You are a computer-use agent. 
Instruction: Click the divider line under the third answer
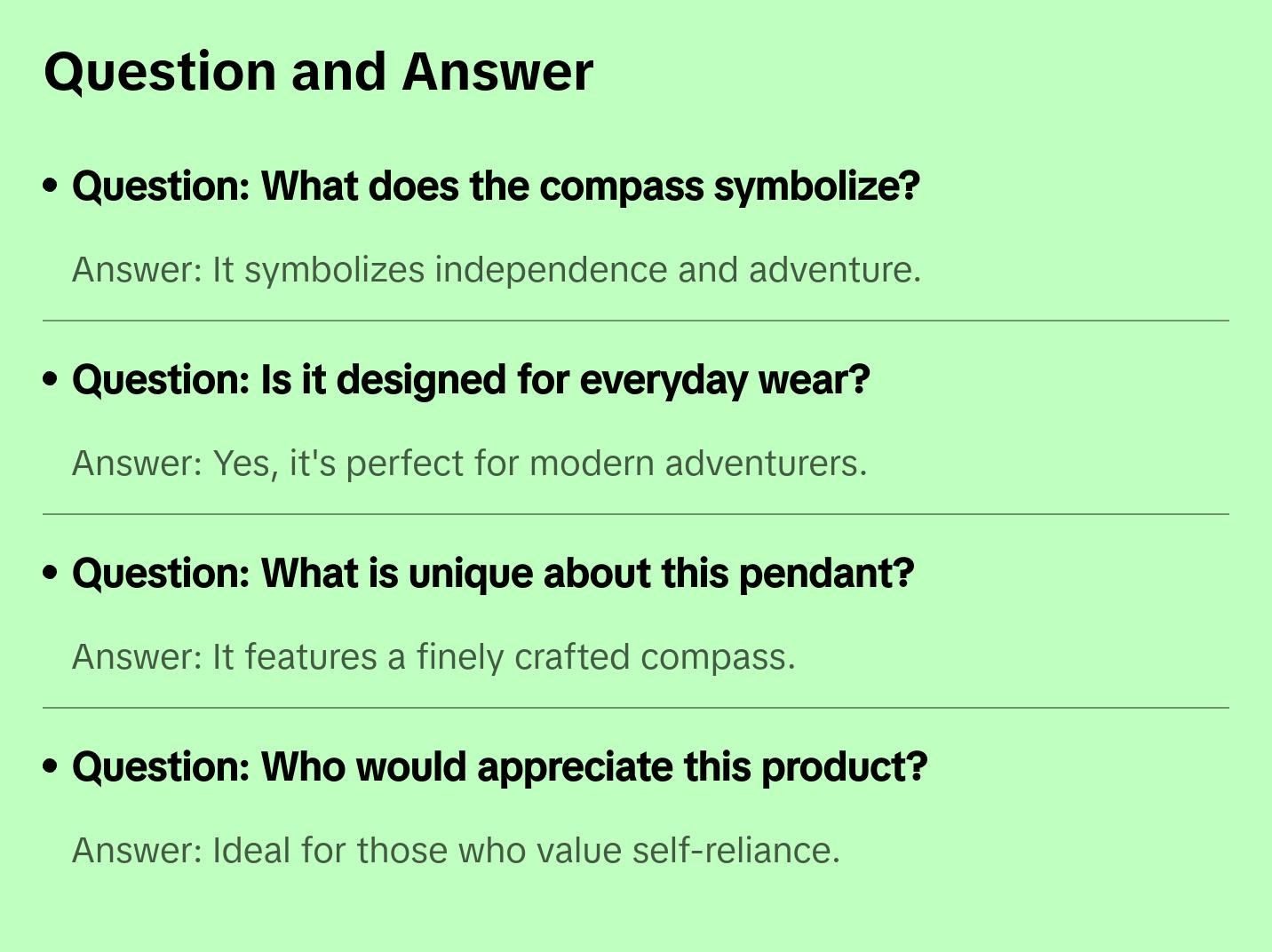636,708
